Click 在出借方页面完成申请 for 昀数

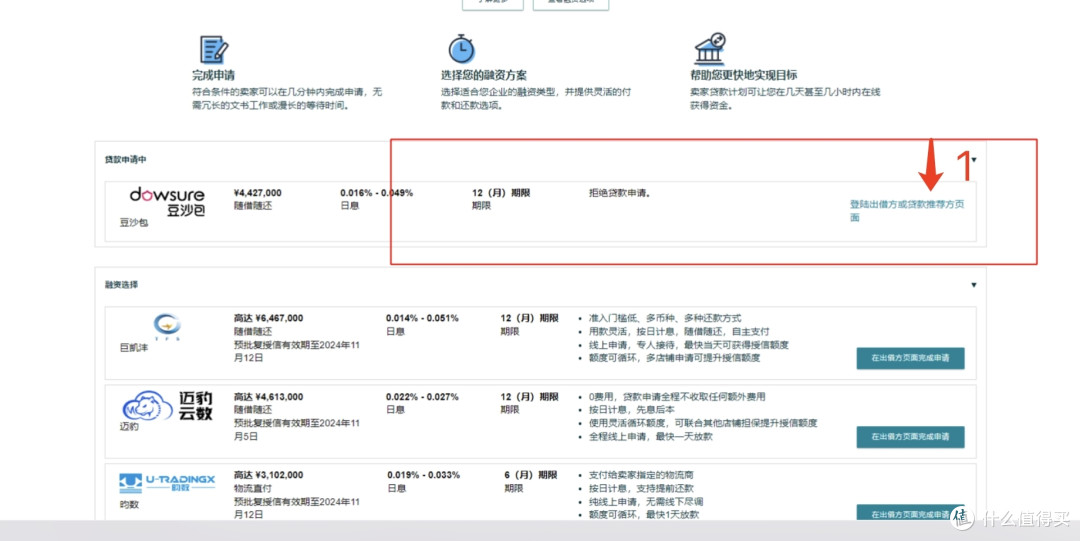pos(910,513)
